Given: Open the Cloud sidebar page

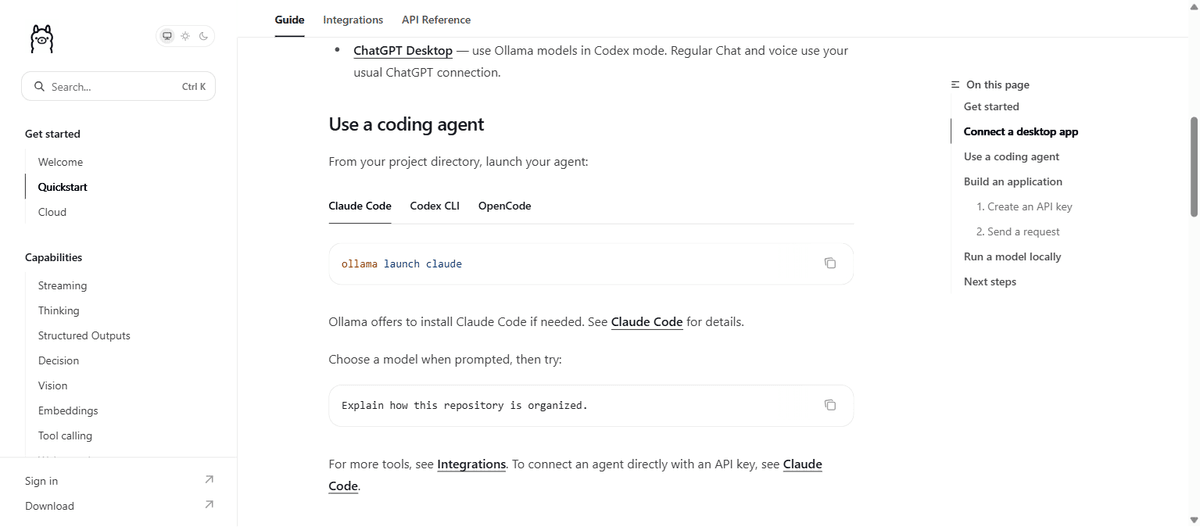Looking at the screenshot, I should click(52, 212).
